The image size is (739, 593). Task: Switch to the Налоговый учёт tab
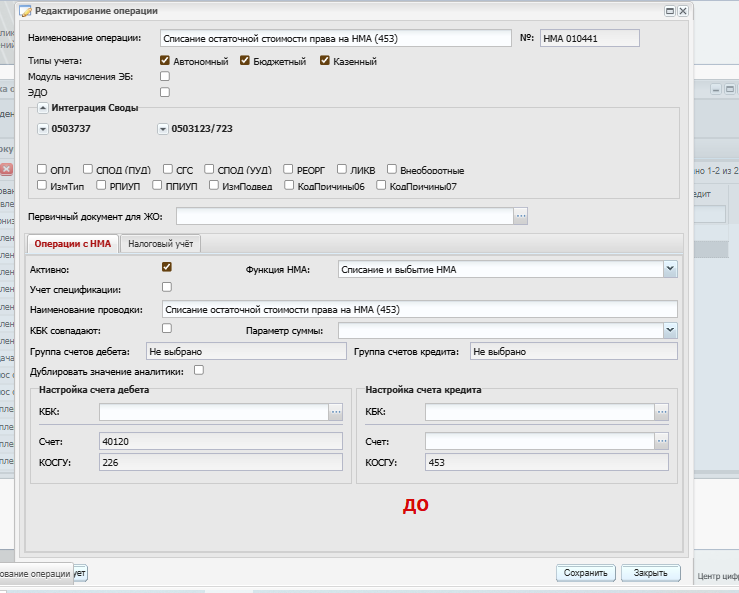[x=161, y=244]
